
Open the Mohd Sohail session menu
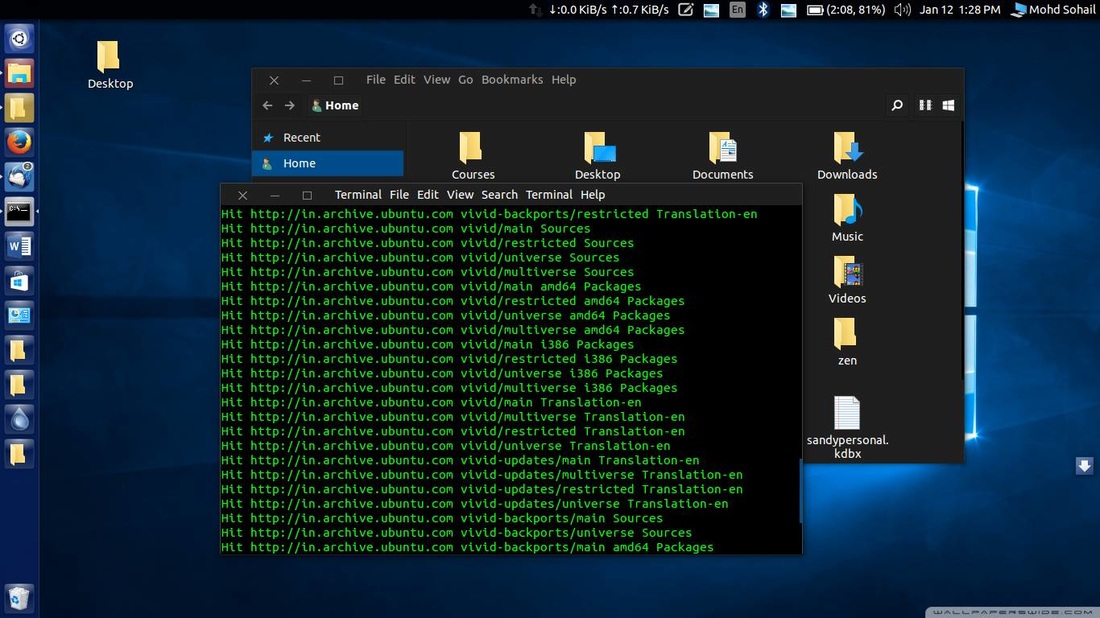(1054, 10)
